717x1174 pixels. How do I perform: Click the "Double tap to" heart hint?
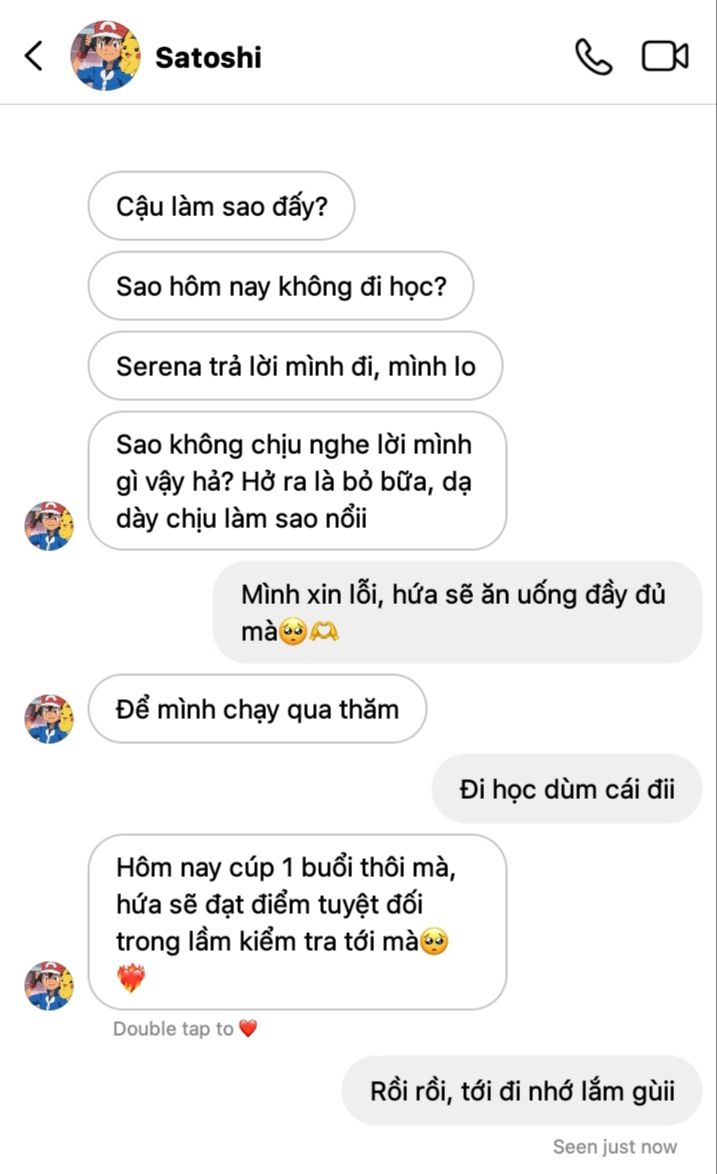173,1029
